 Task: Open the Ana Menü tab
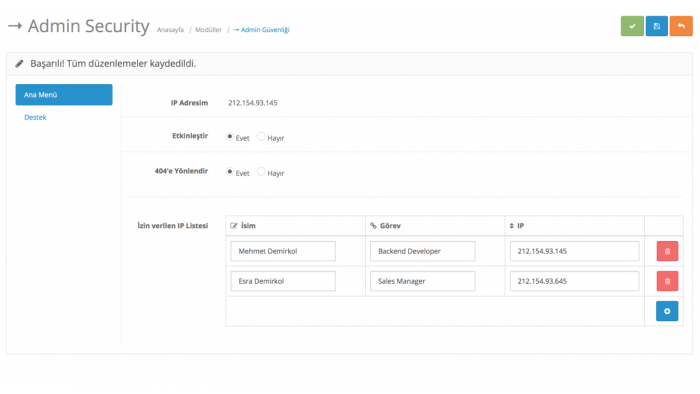tap(64, 95)
